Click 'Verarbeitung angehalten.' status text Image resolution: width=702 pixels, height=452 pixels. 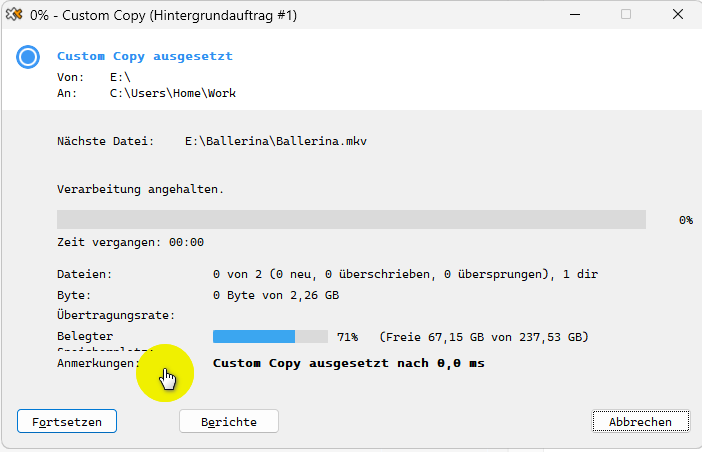click(140, 189)
